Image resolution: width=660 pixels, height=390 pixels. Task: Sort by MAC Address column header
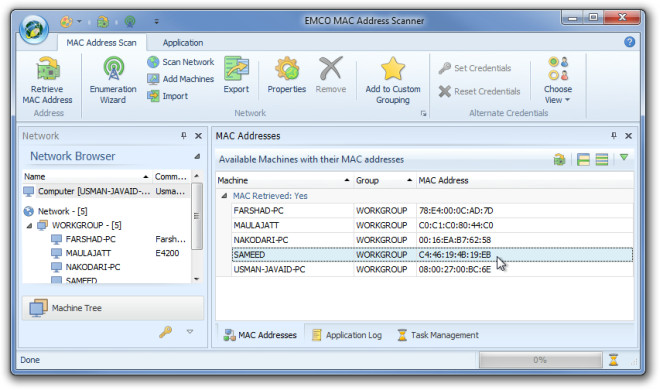click(x=525, y=180)
